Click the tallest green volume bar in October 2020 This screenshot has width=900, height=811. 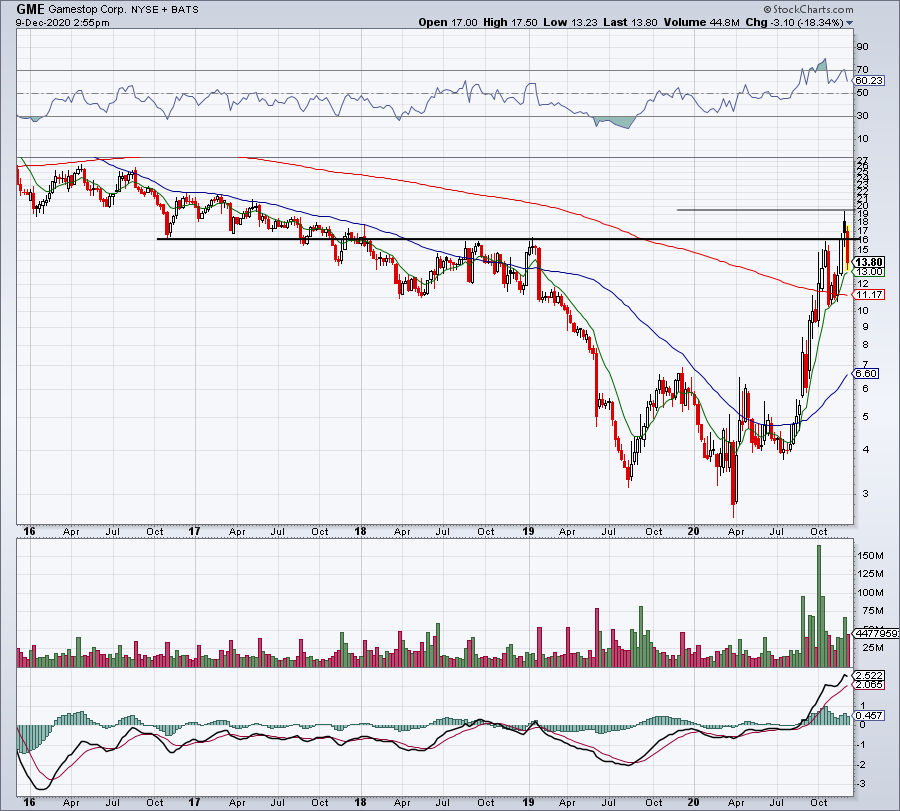point(819,606)
